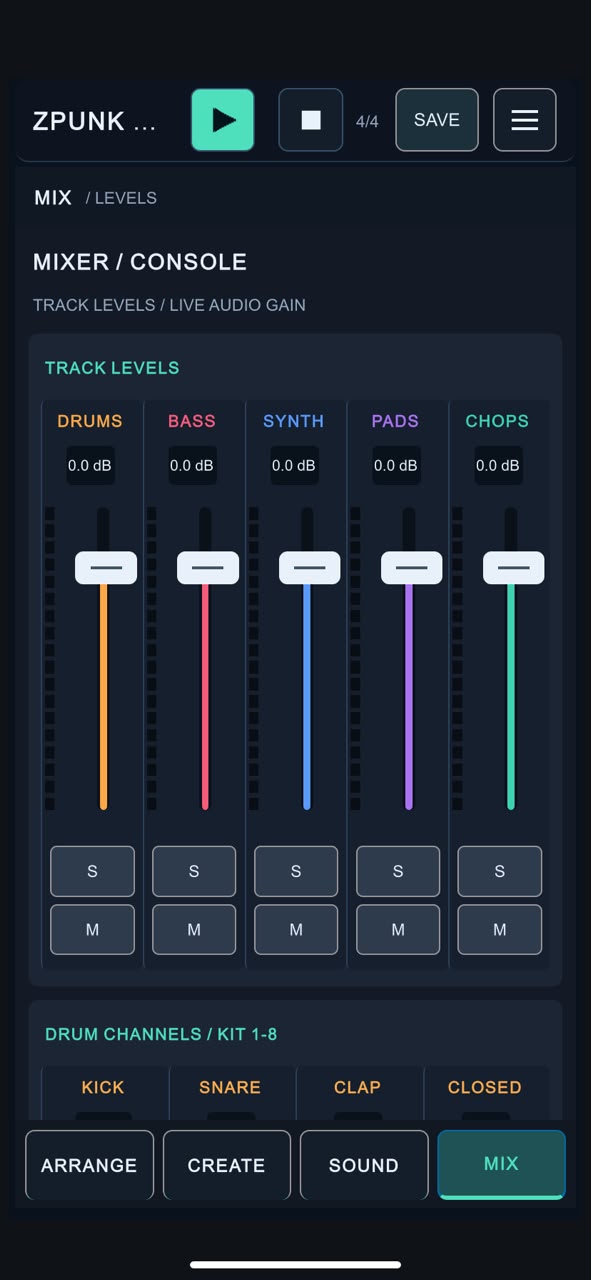Select the CLAP drum channel
591x1280 pixels.
point(357,1087)
